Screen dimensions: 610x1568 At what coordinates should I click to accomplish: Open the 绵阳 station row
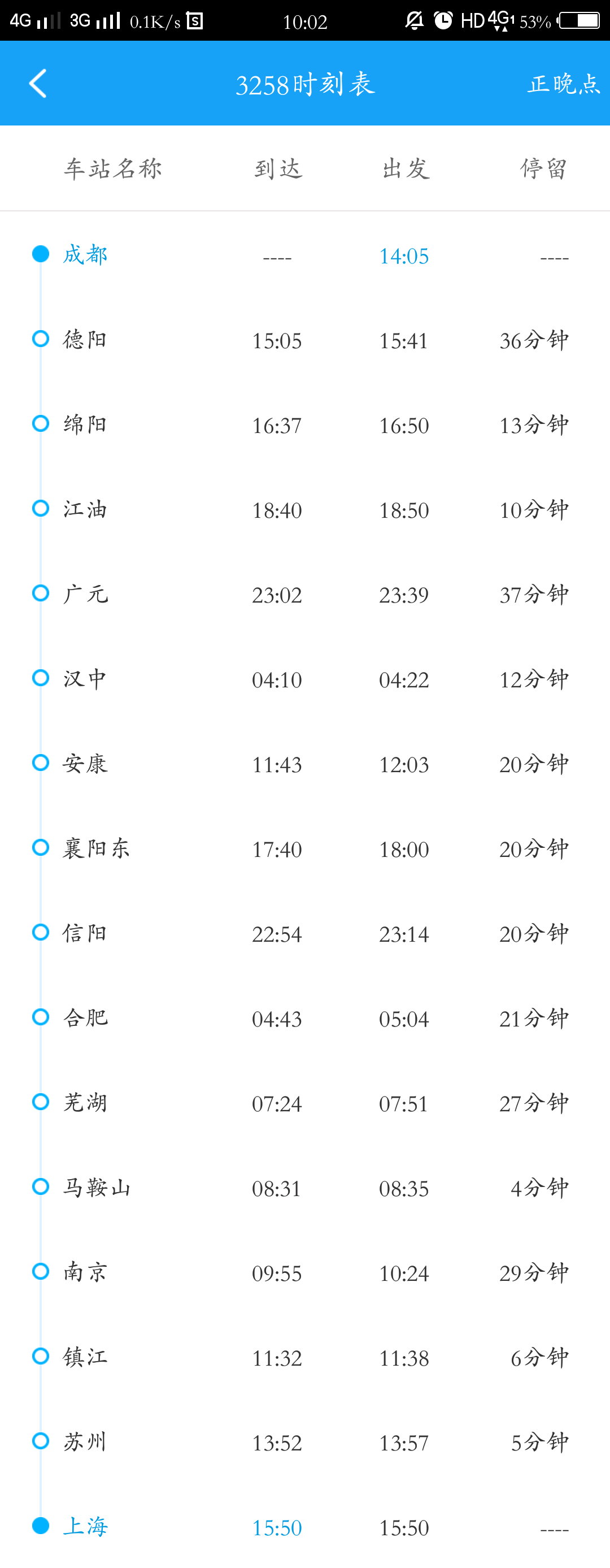coord(304,425)
